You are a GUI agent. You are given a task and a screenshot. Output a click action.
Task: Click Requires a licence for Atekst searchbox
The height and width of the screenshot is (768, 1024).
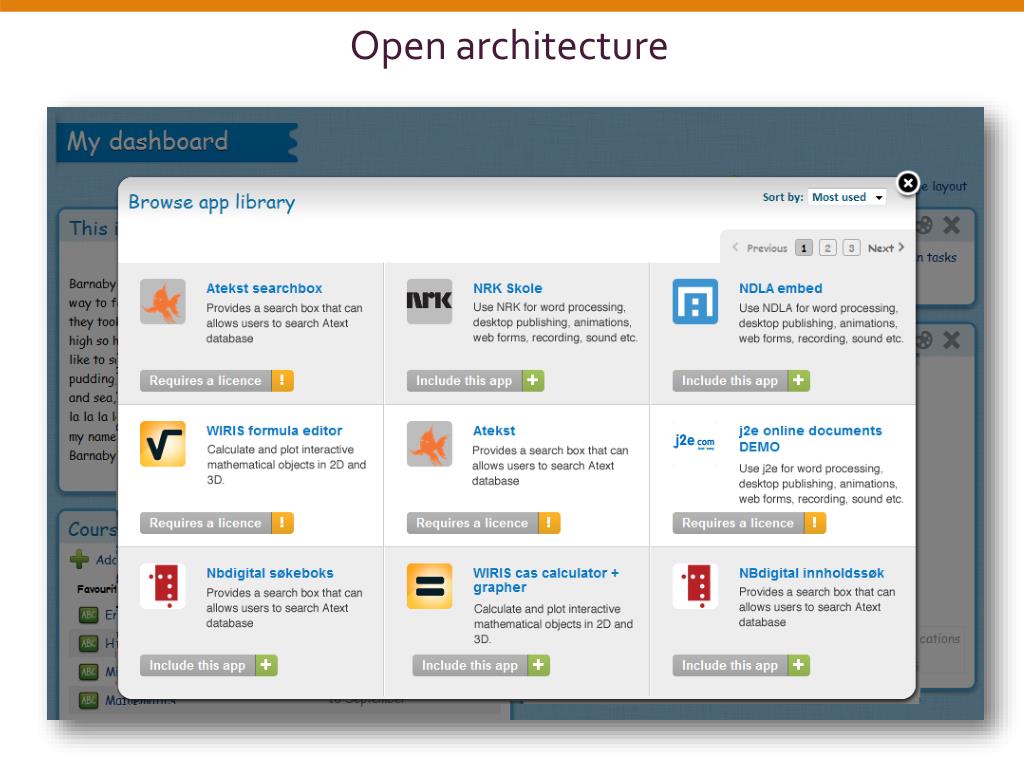tap(217, 381)
